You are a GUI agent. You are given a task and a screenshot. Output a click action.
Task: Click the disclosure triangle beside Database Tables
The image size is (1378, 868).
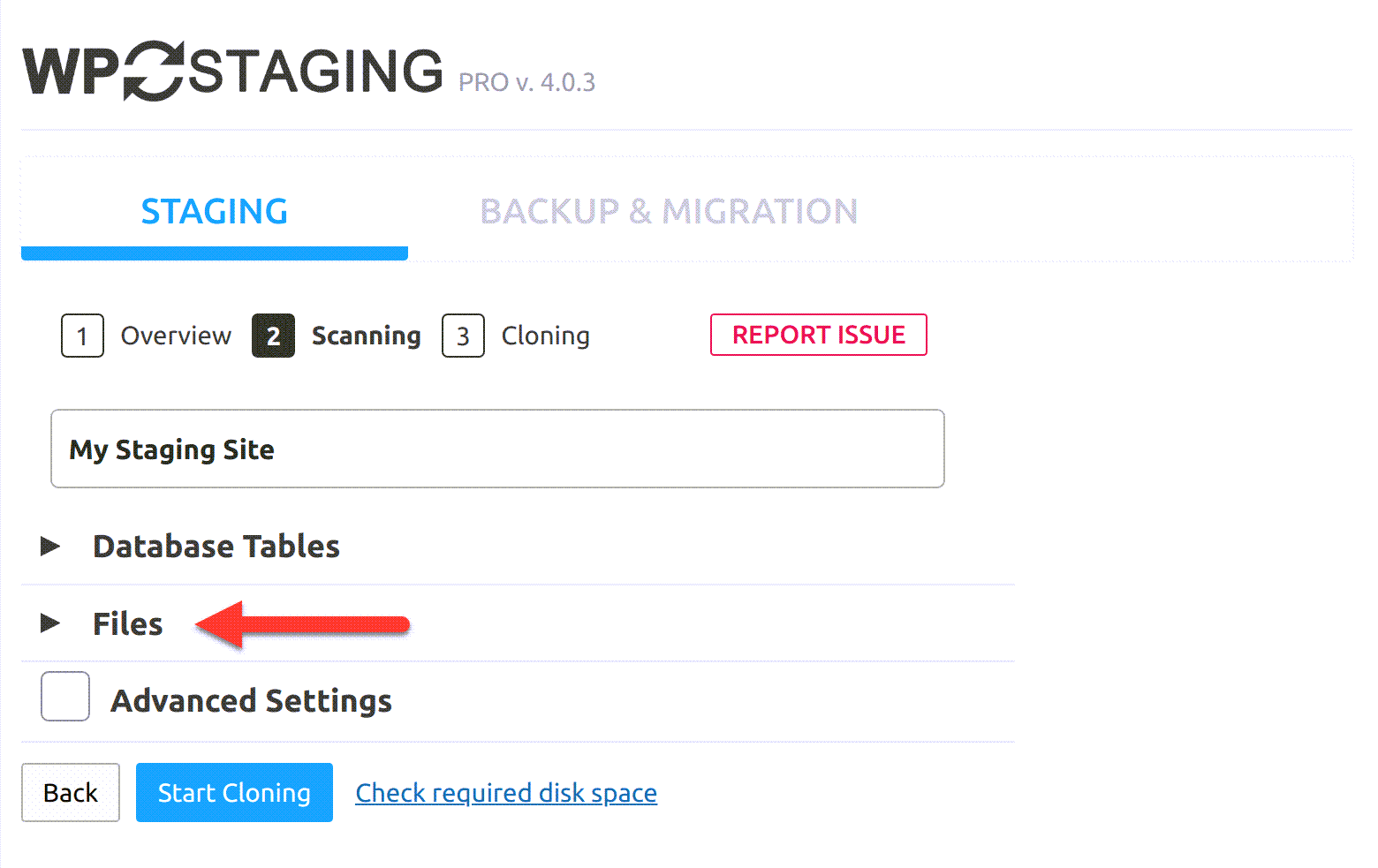[x=50, y=546]
